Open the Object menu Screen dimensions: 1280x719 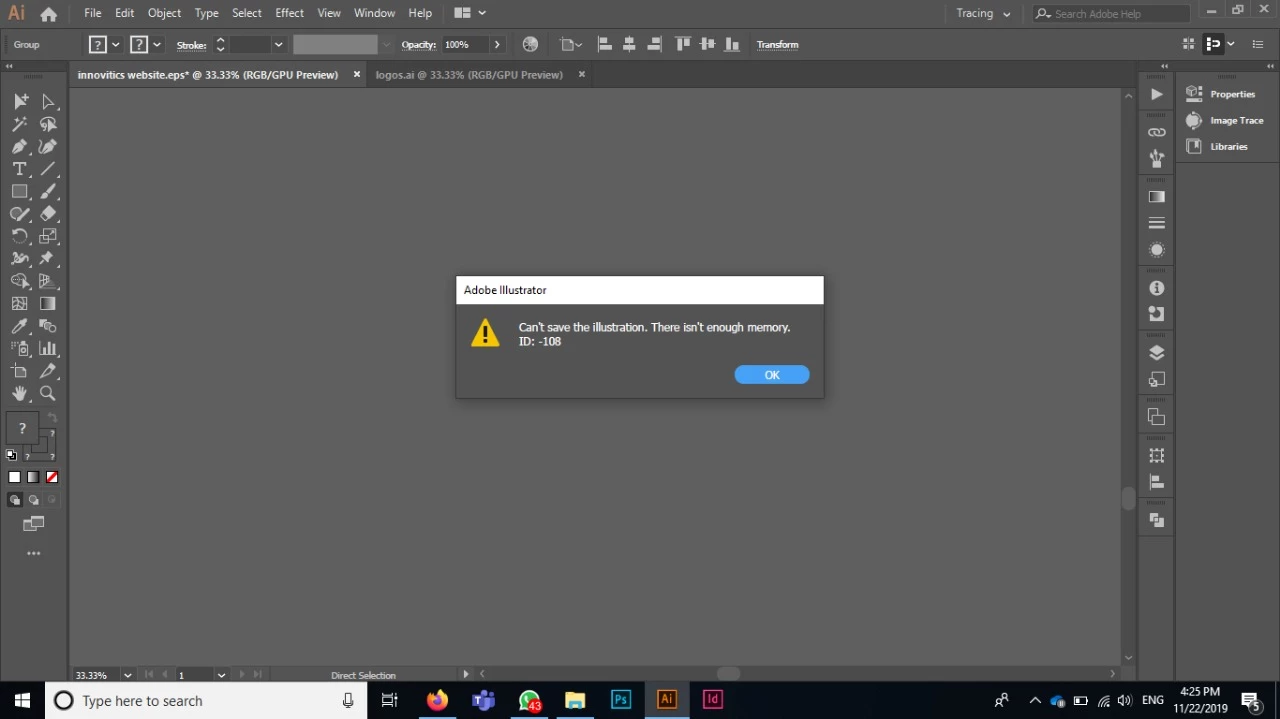(164, 13)
